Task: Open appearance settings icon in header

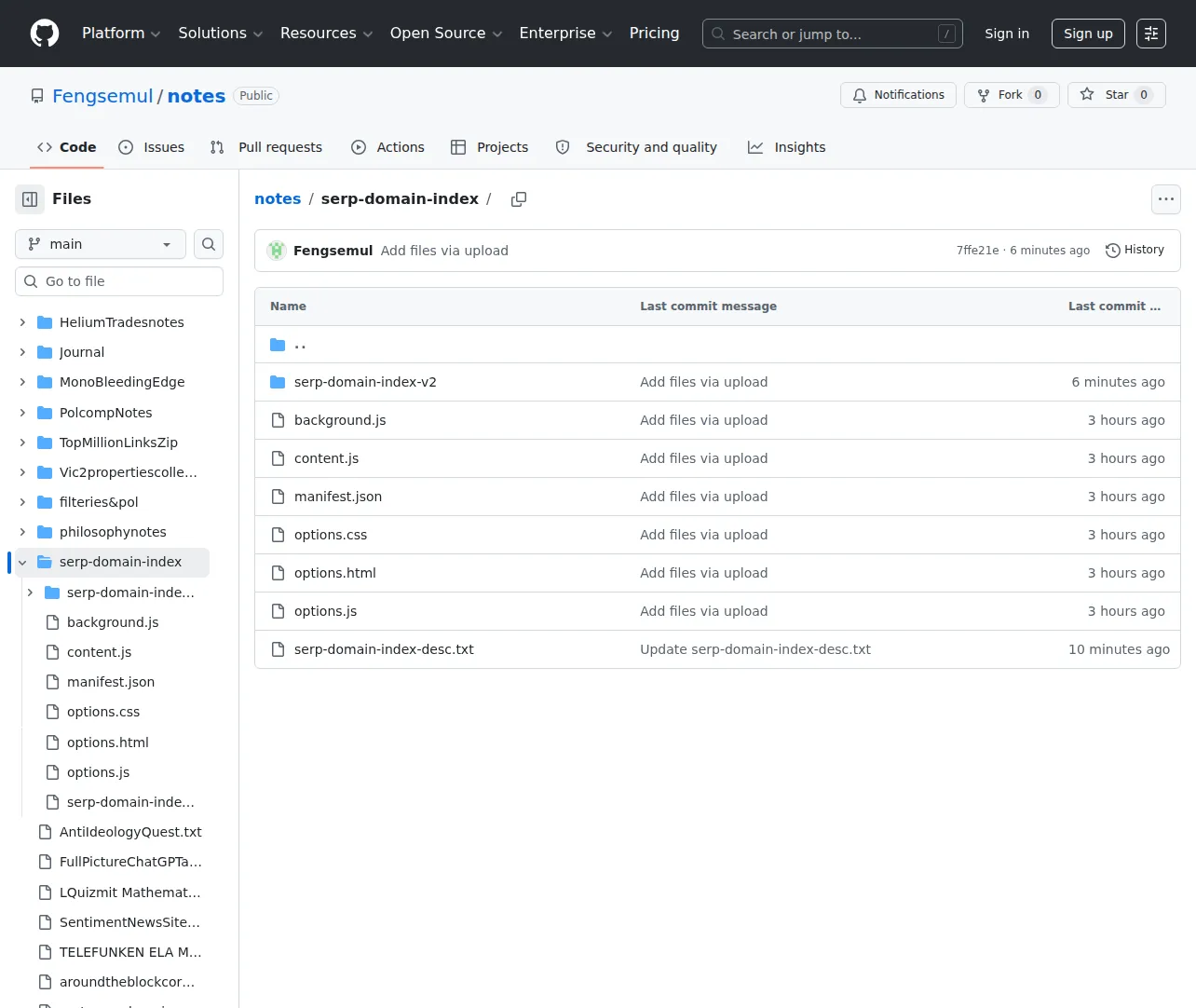Action: click(1151, 34)
